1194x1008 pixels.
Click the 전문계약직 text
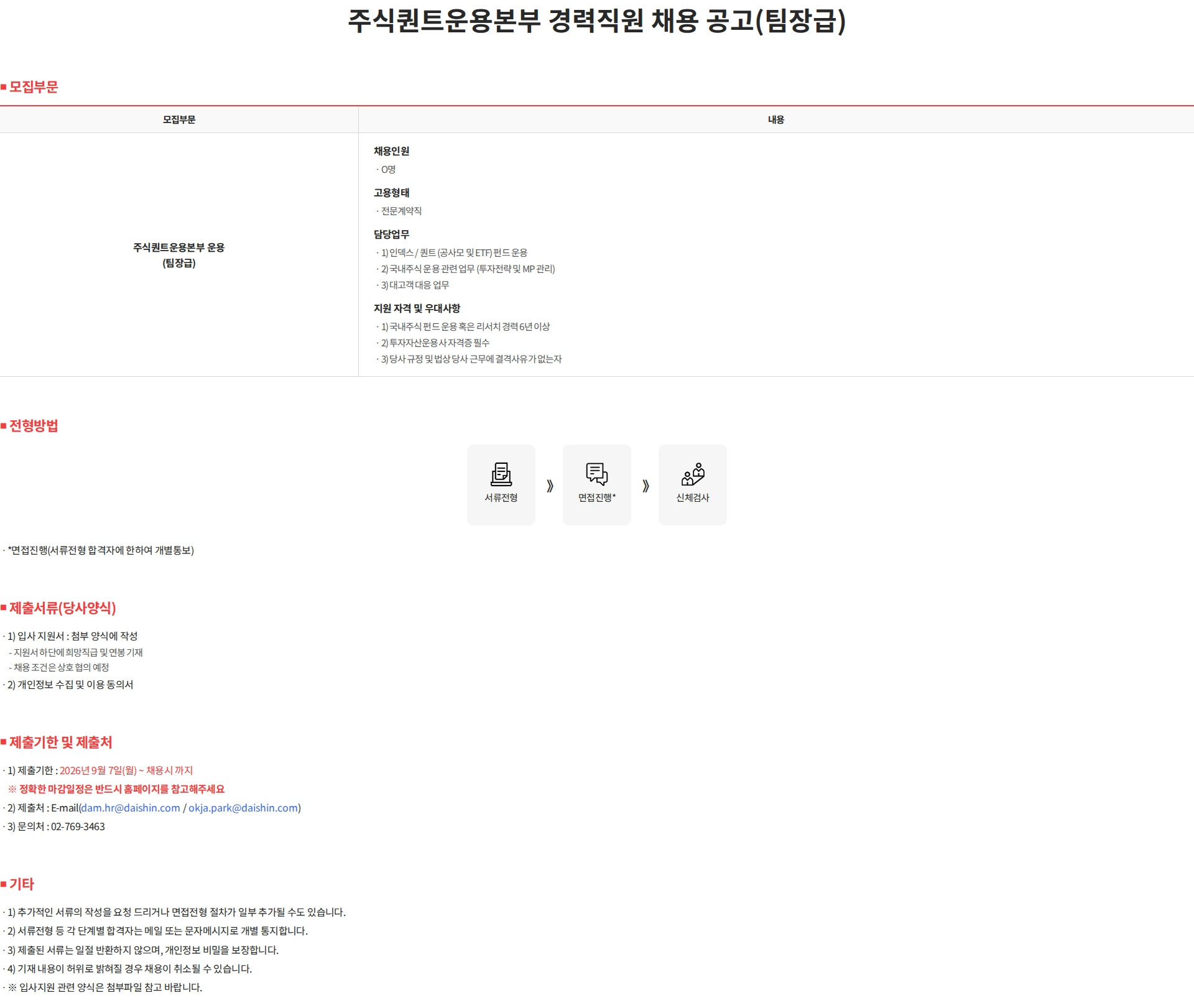coord(401,211)
